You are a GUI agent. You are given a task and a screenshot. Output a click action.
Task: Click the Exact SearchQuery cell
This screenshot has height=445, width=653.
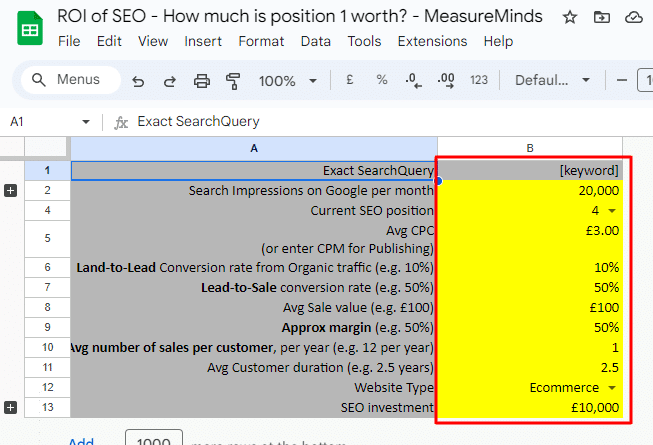[254, 171]
